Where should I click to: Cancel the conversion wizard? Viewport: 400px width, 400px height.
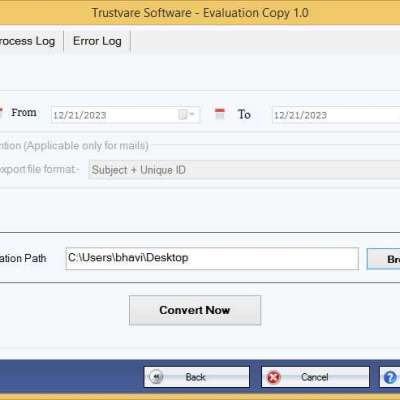click(x=315, y=377)
